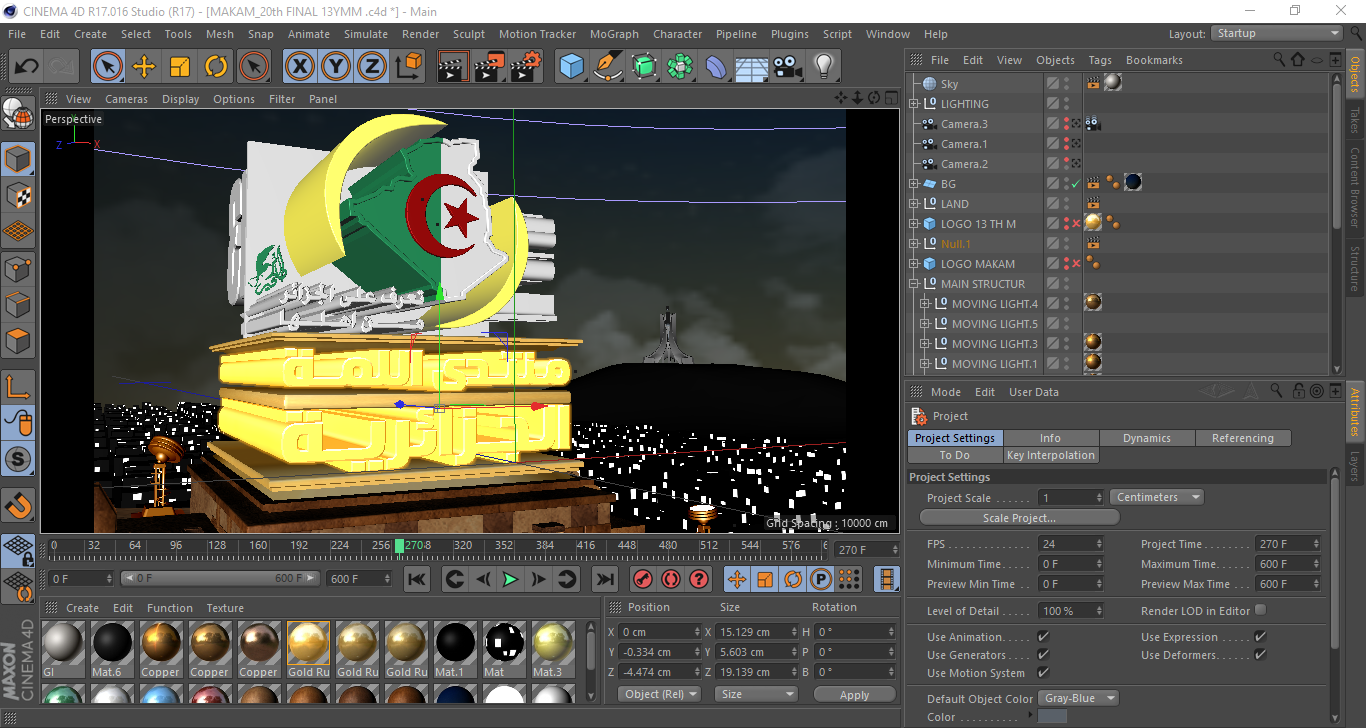Click the Floor environment icon

752,67
